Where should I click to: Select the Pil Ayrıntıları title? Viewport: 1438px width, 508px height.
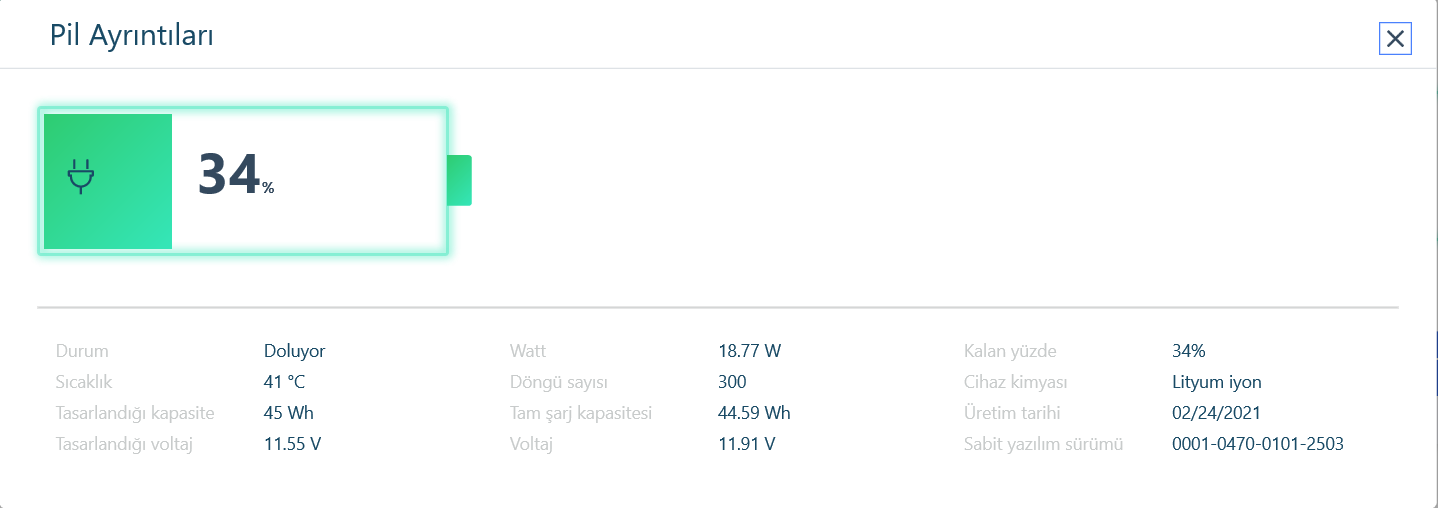(x=132, y=36)
